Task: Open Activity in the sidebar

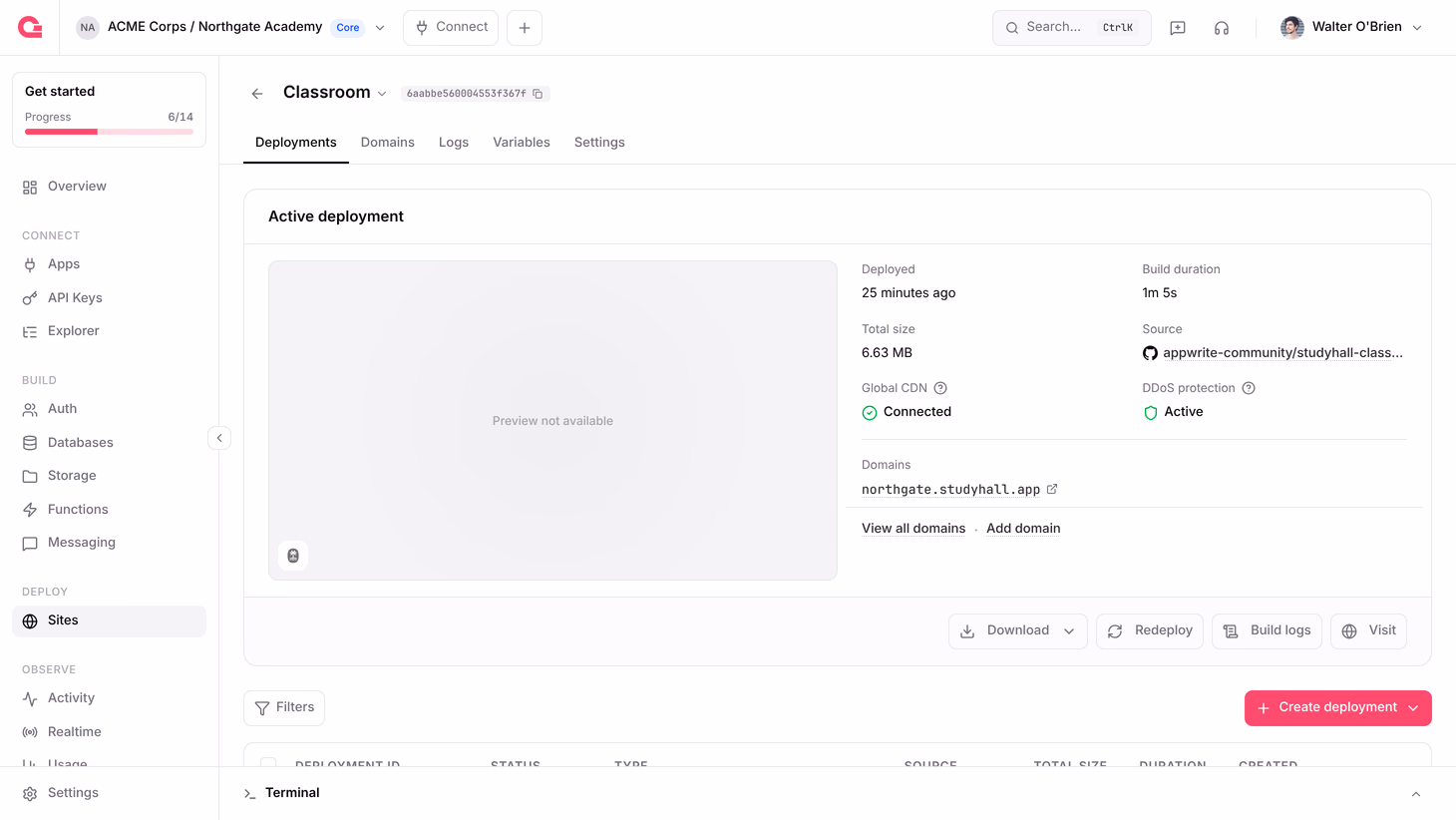Action: 109,698
